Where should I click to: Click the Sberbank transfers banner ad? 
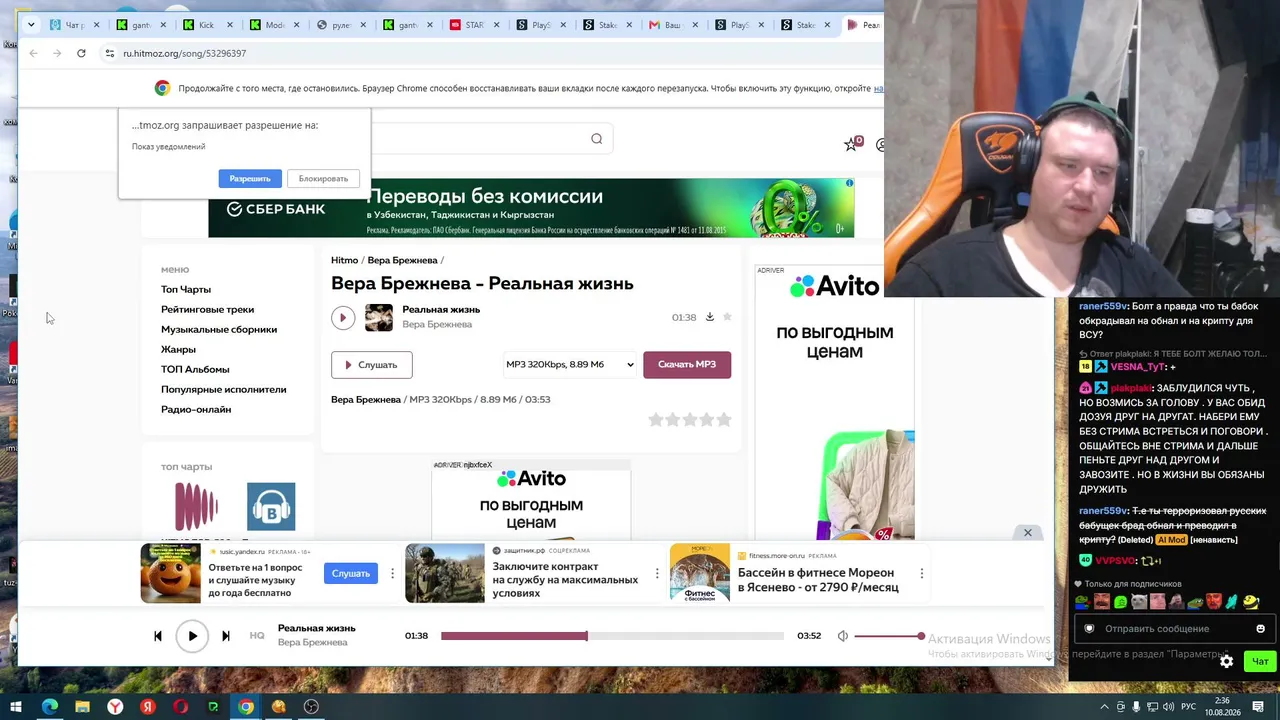click(531, 208)
